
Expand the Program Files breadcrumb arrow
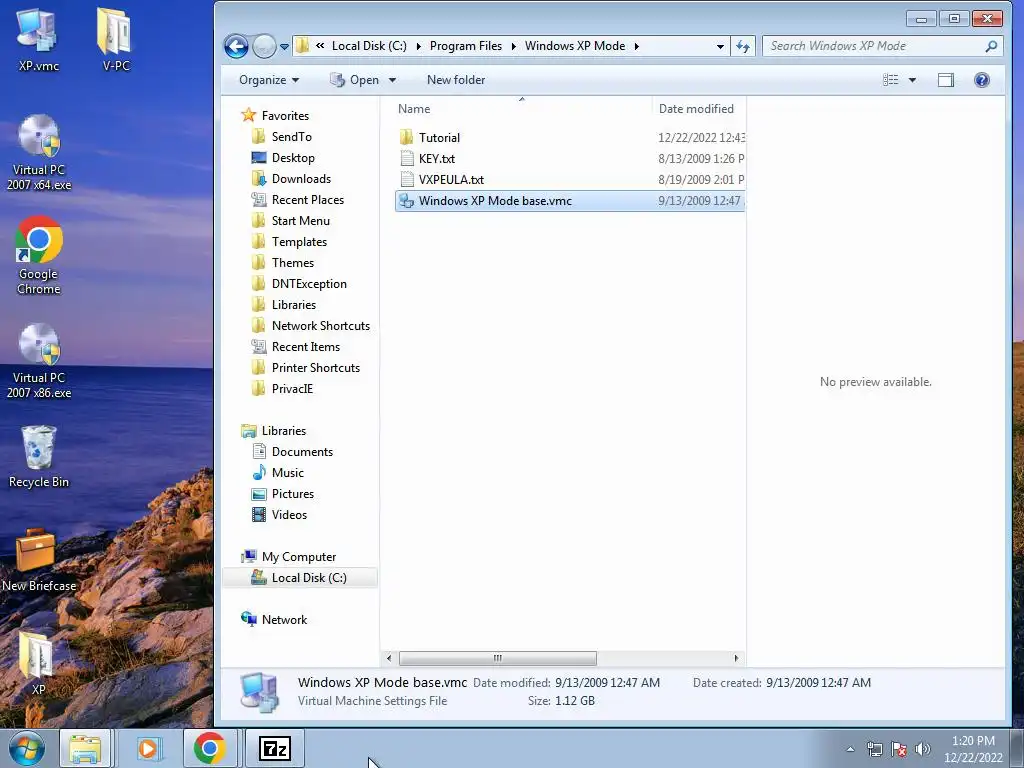(x=513, y=46)
